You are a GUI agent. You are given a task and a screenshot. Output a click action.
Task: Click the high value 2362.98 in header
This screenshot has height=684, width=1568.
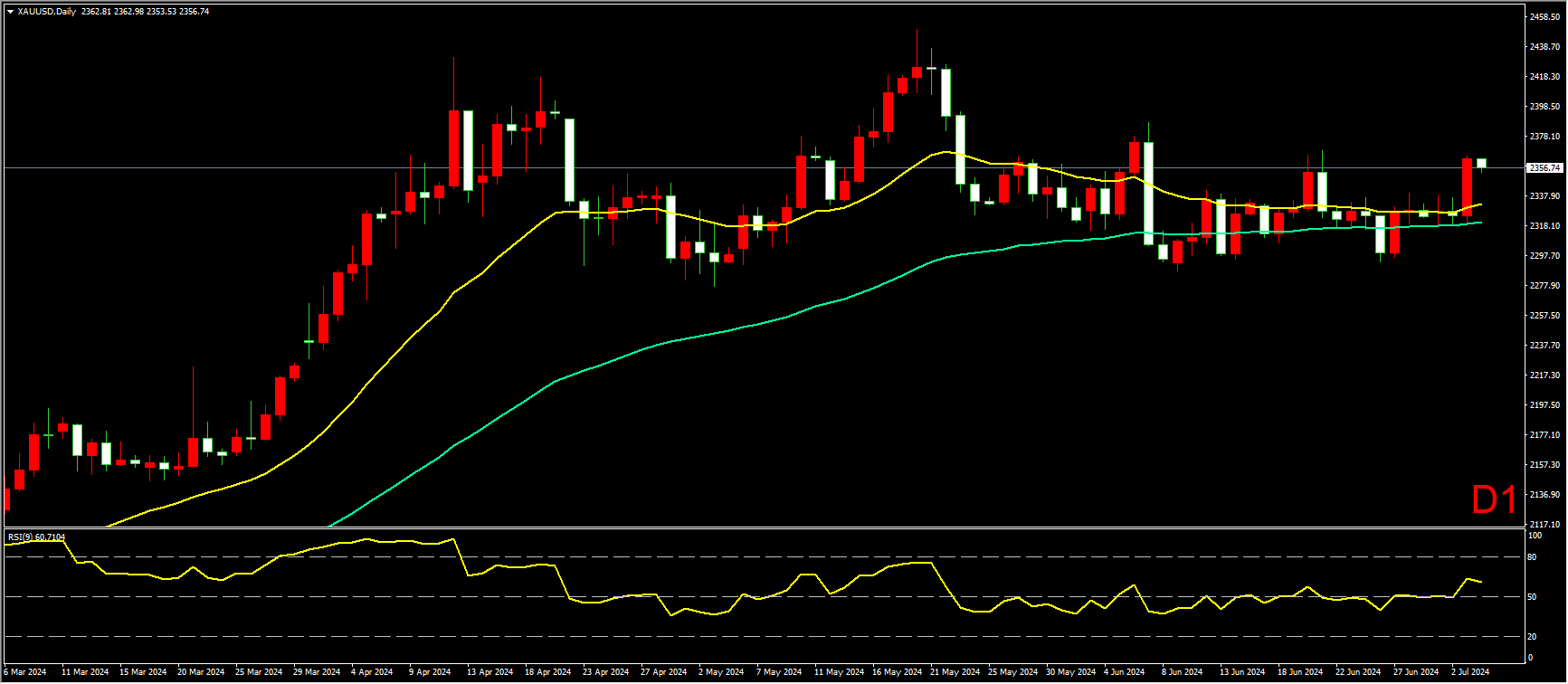pyautogui.click(x=128, y=12)
